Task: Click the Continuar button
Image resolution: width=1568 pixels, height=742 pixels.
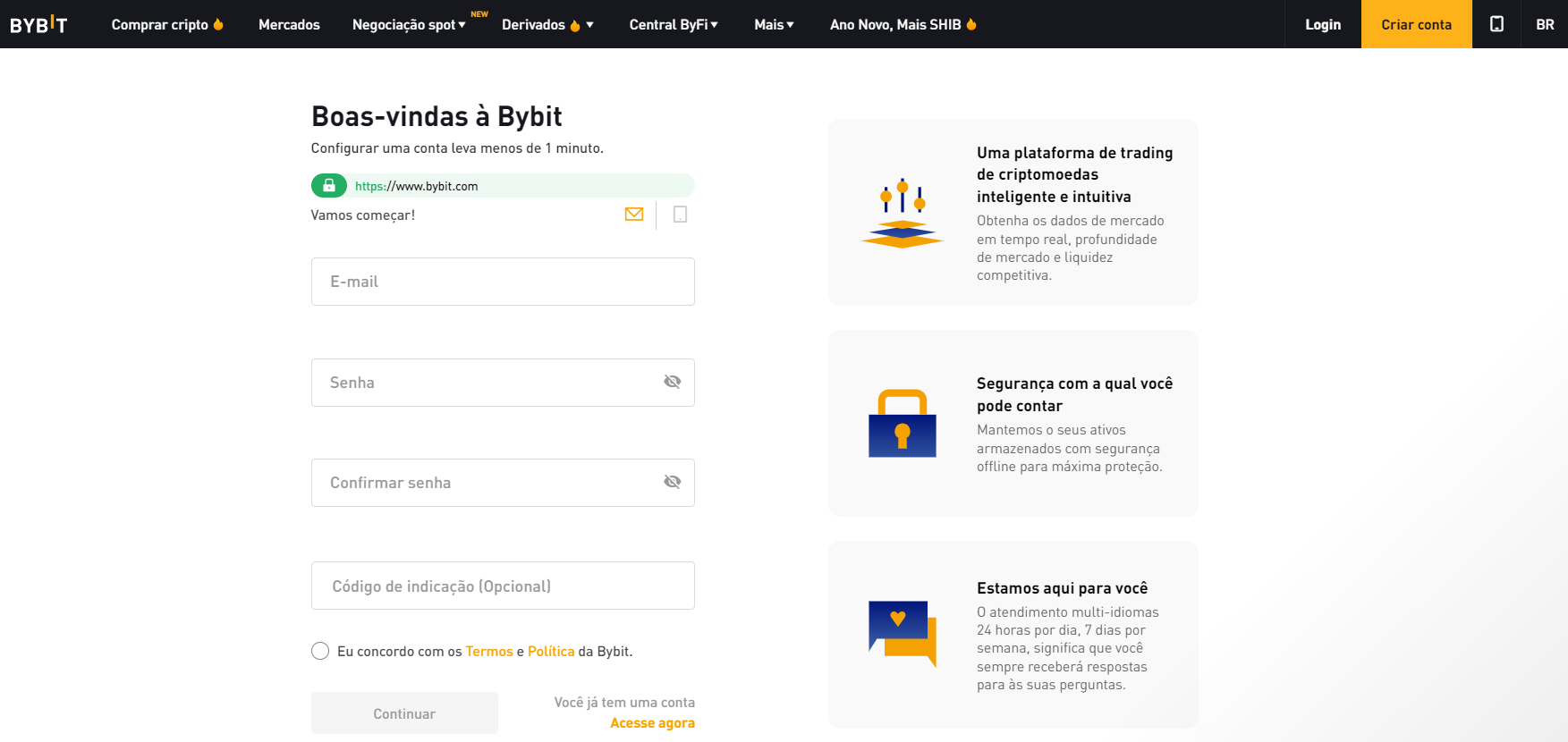Action: tap(404, 713)
